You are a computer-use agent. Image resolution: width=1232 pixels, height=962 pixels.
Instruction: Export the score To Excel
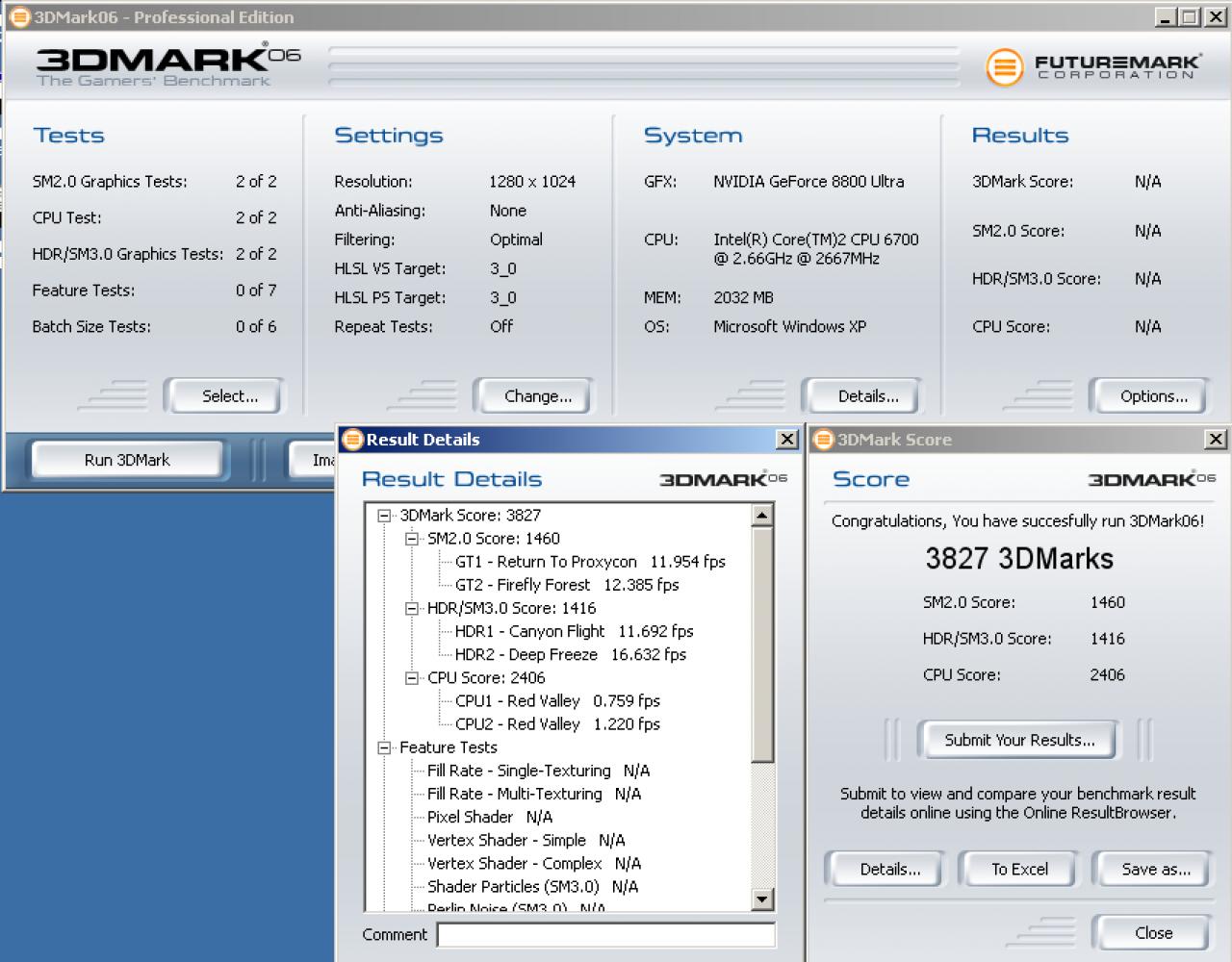point(1019,870)
